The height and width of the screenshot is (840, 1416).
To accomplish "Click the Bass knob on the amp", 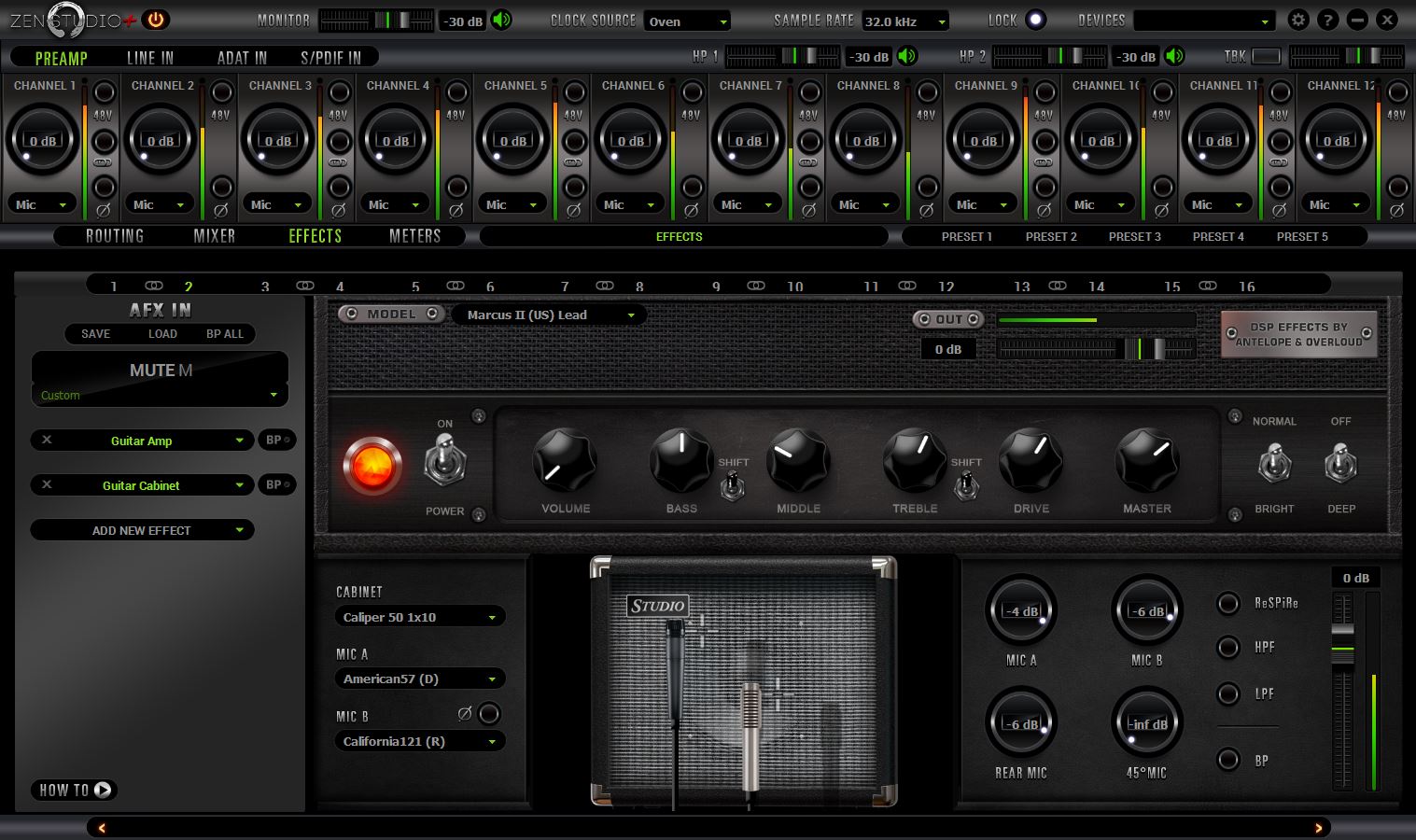I will (x=681, y=460).
